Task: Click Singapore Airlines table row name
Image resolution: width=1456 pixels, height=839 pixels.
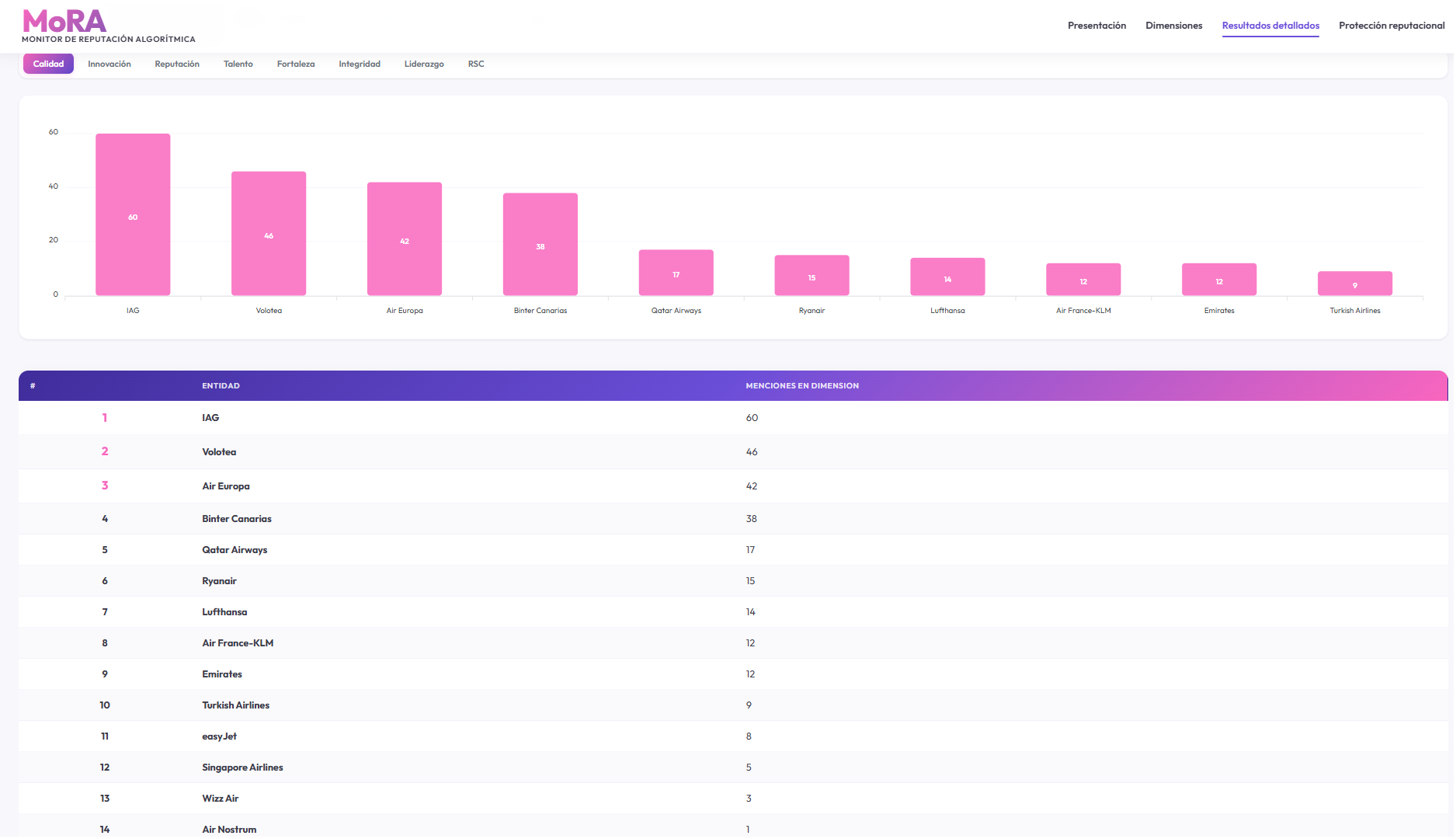Action: [x=242, y=768]
